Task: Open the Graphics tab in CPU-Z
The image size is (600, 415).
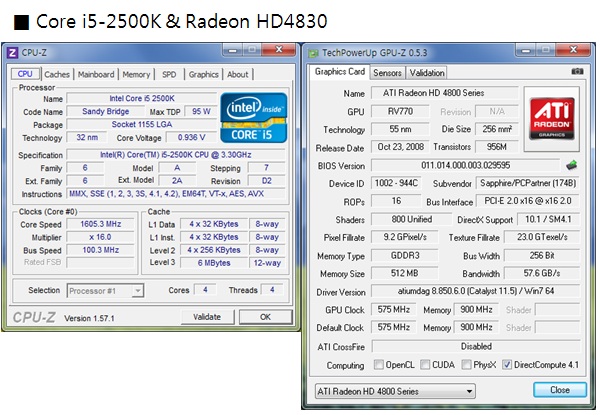Action: [204, 74]
